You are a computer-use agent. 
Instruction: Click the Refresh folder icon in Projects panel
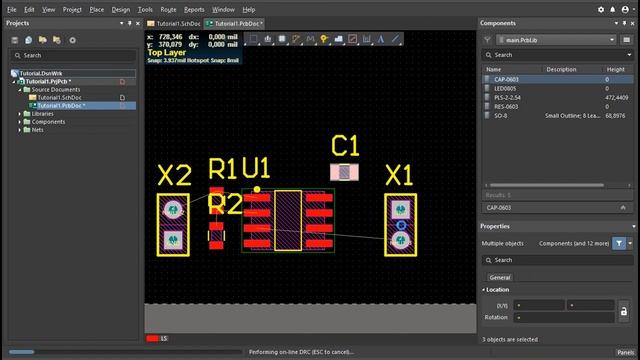click(x=57, y=40)
